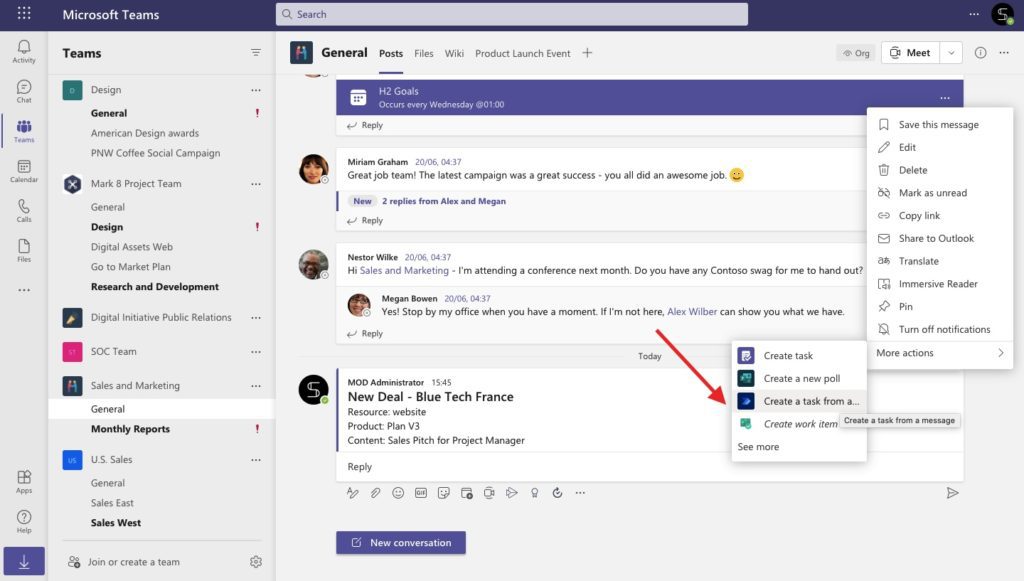Choose Translate from message menu
The width and height of the screenshot is (1024, 581).
(x=940, y=261)
